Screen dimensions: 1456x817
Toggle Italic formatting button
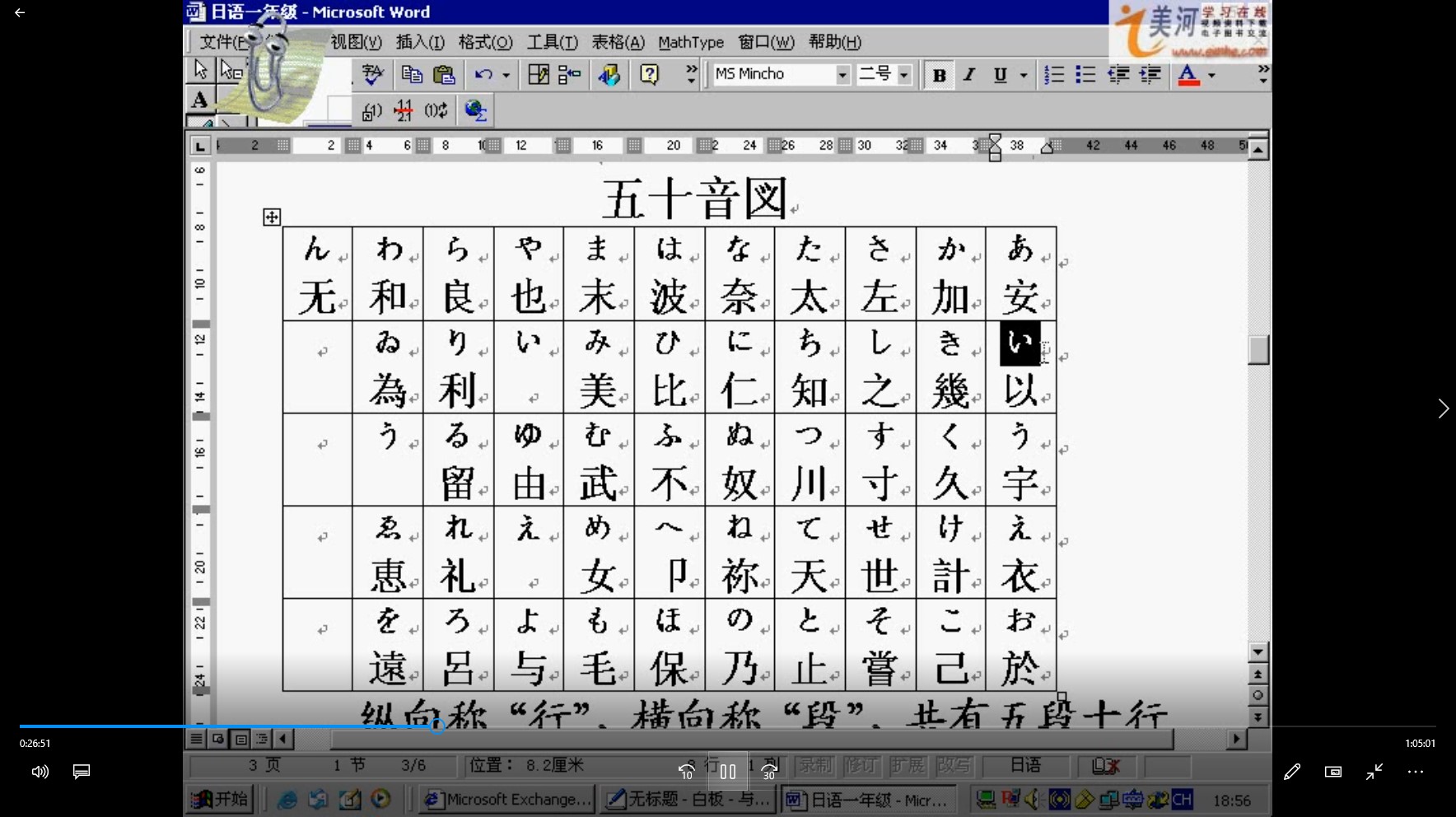click(969, 75)
